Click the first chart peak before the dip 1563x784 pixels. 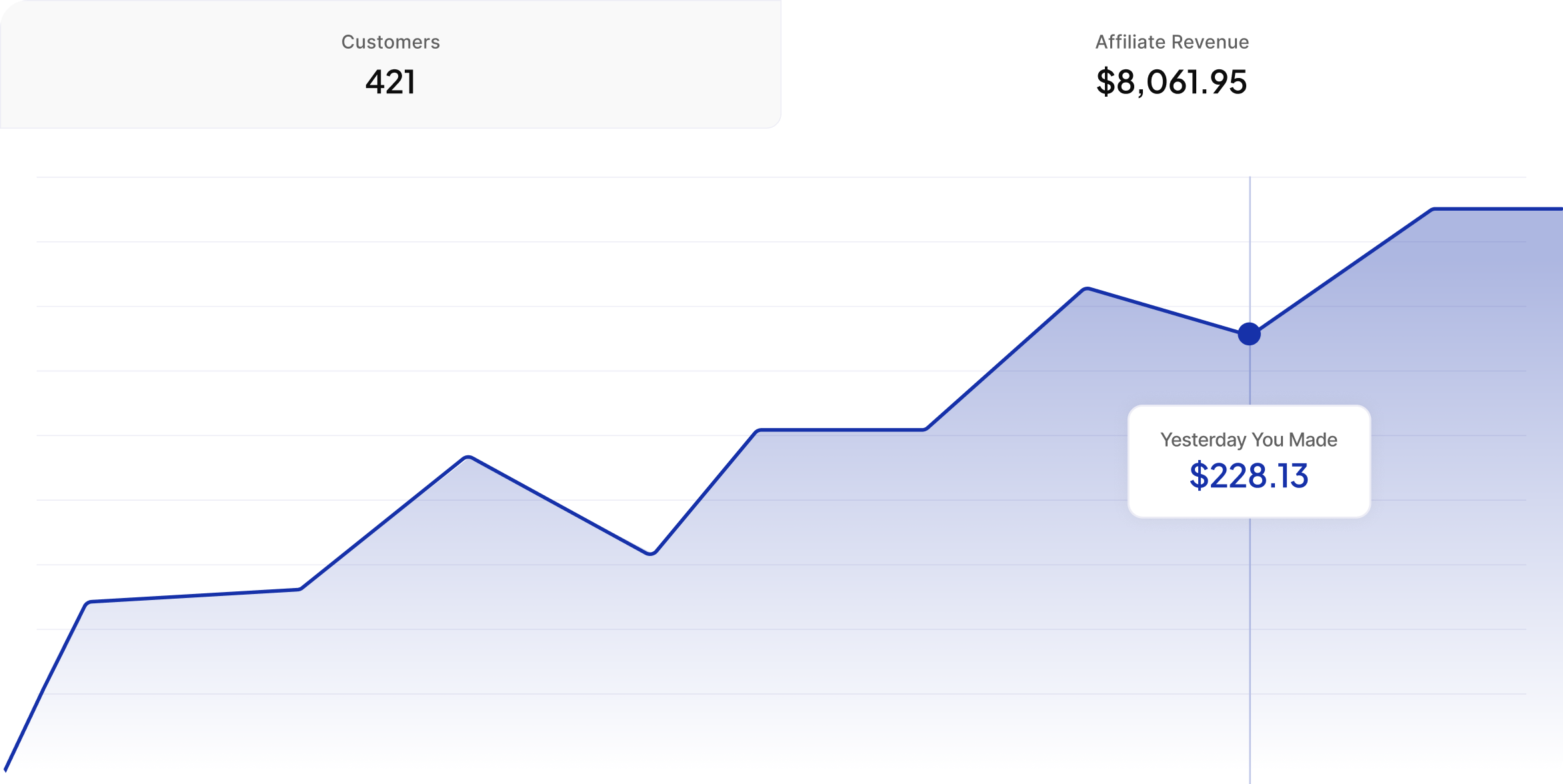(x=468, y=457)
